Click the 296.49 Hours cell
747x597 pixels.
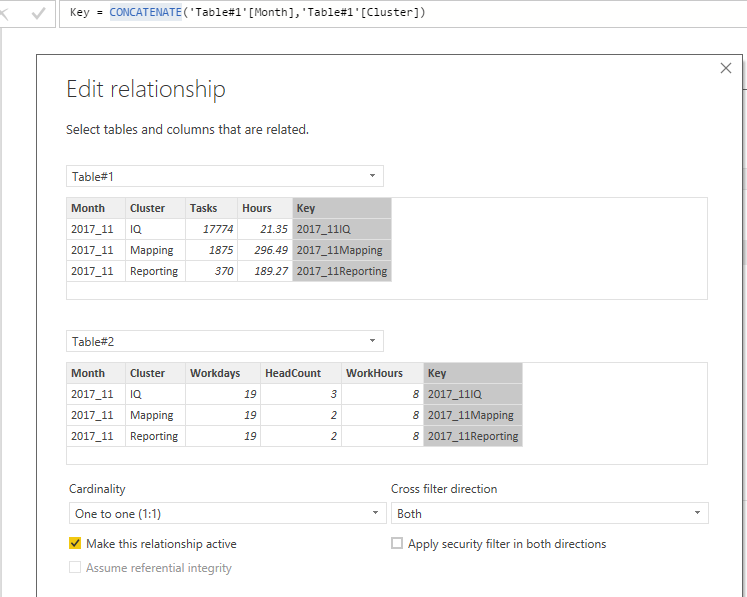[265, 250]
